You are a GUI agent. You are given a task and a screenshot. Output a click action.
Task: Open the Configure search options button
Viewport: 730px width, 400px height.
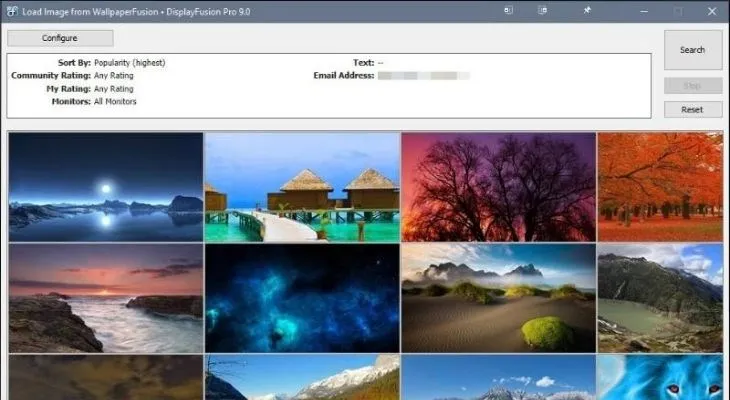point(60,38)
